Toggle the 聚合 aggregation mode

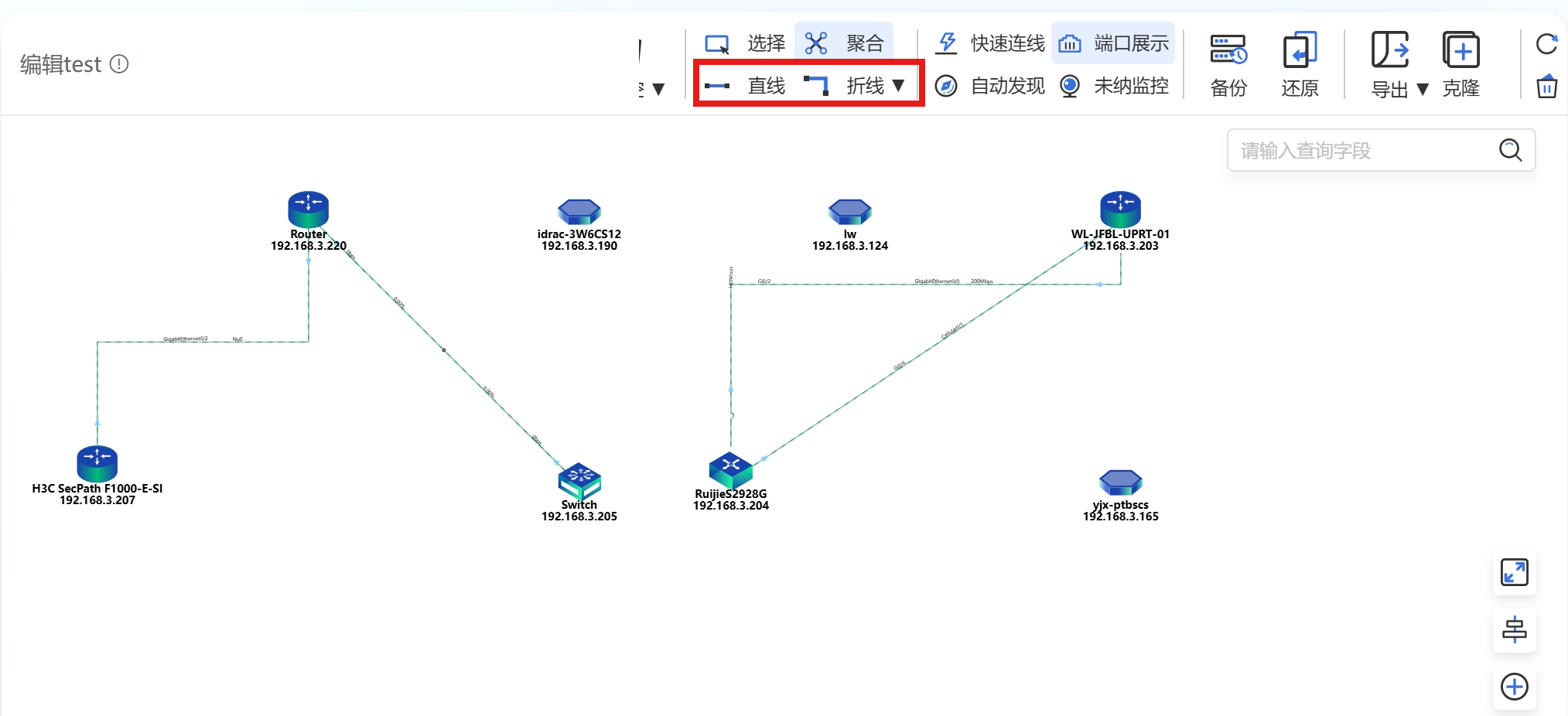844,43
